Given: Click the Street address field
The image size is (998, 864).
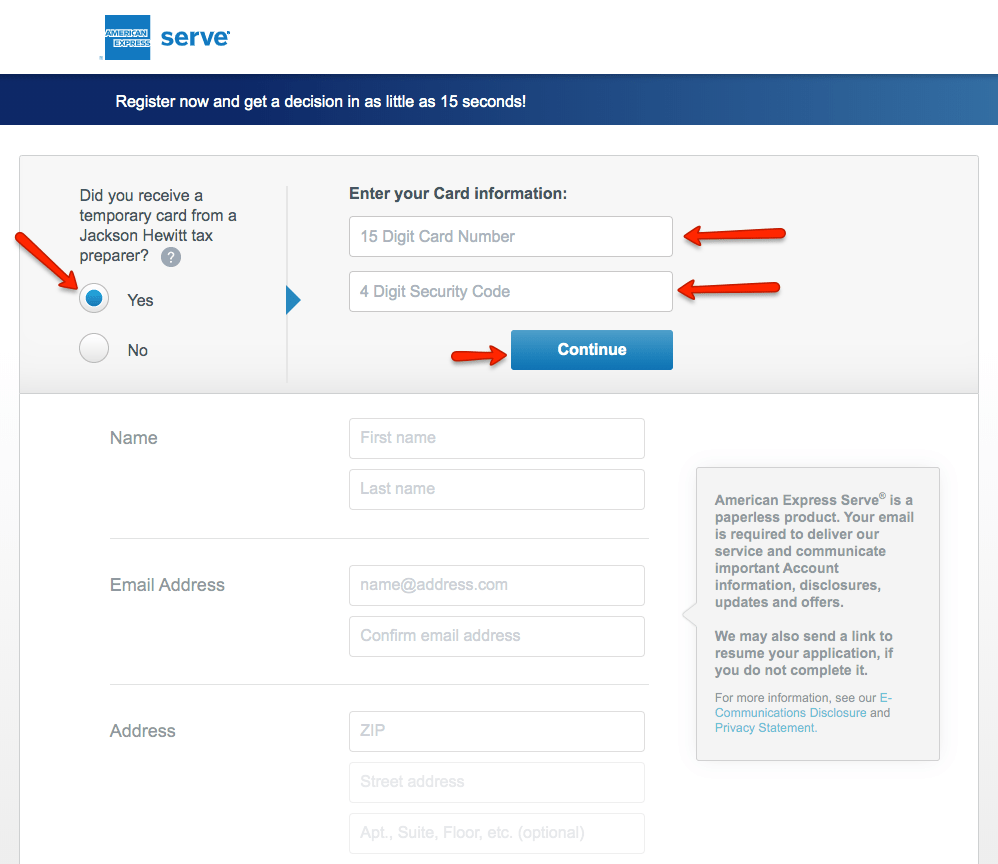Looking at the screenshot, I should pyautogui.click(x=496, y=782).
